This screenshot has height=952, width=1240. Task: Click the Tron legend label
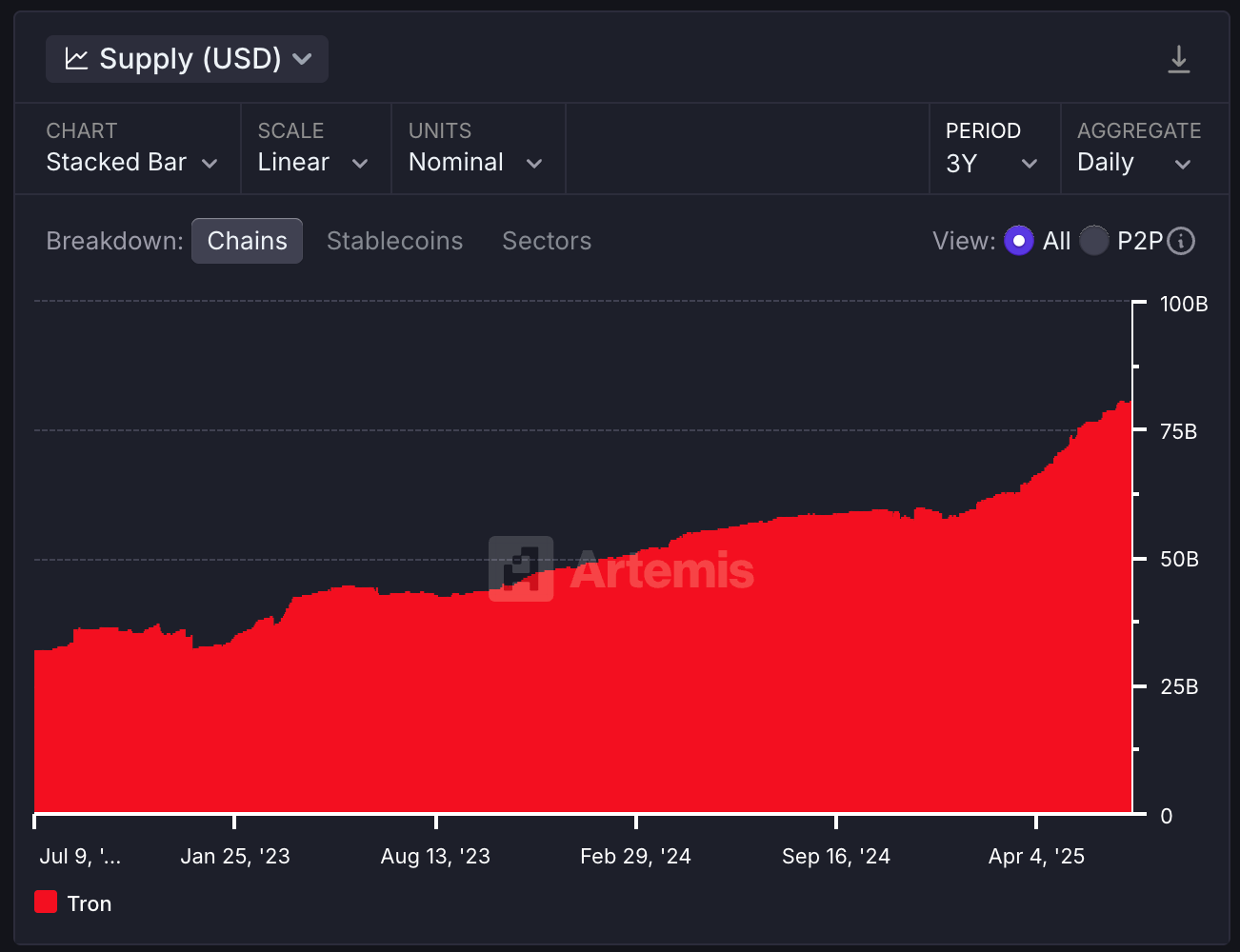[90, 903]
